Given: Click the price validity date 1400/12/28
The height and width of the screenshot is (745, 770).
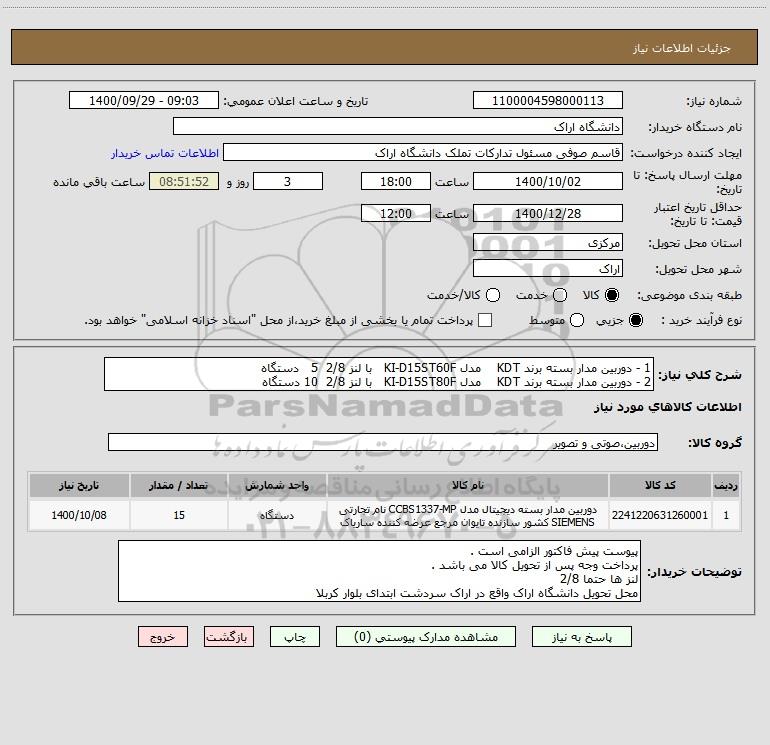Looking at the screenshot, I should tap(548, 213).
